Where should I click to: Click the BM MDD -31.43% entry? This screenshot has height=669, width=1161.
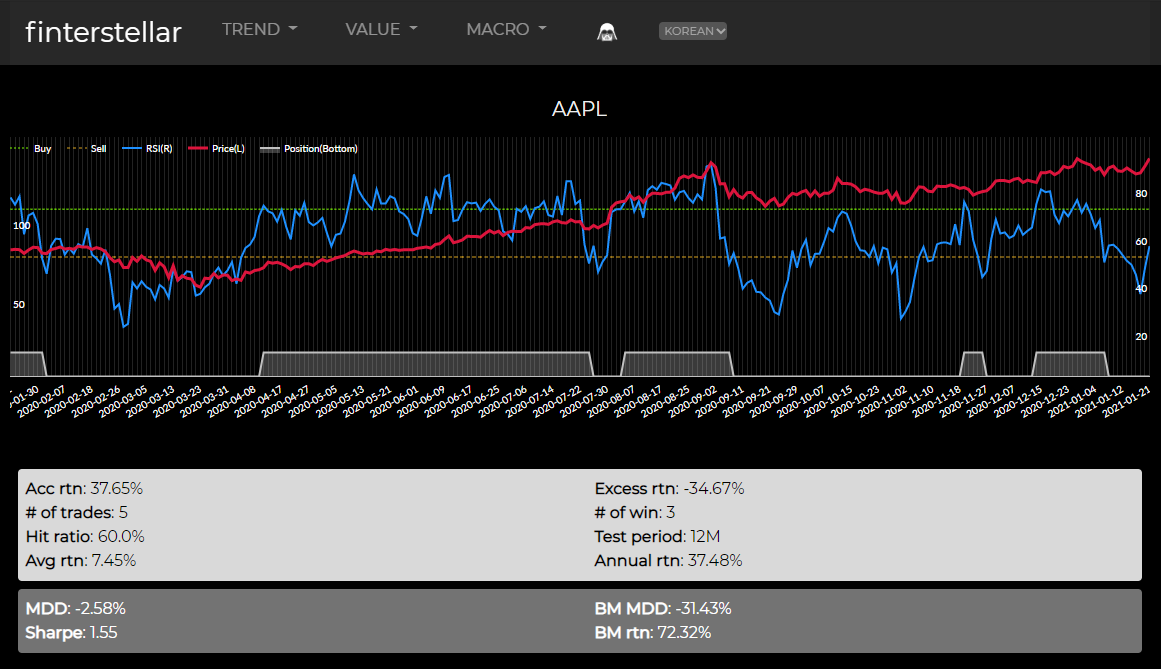(x=663, y=608)
